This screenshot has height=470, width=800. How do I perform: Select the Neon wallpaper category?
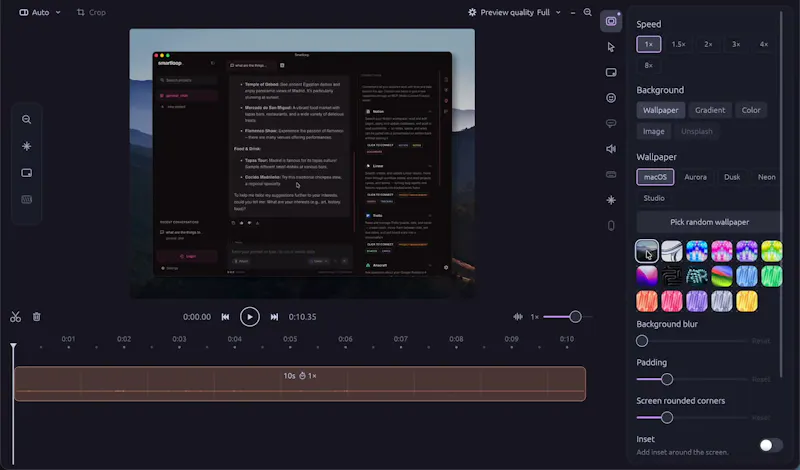point(766,177)
